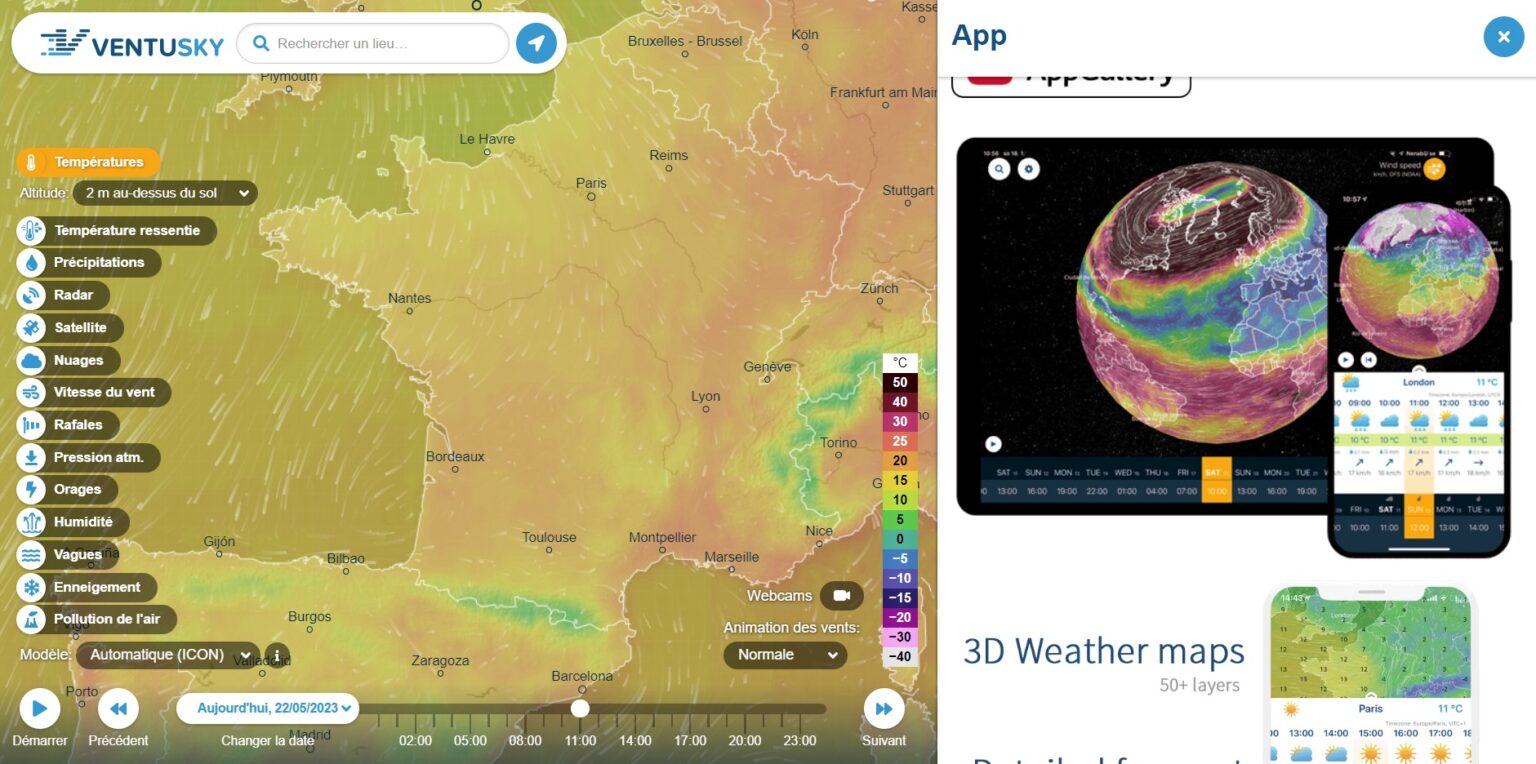The image size is (1536, 764).
Task: Select the Températures thermometer icon
Action: 32,162
